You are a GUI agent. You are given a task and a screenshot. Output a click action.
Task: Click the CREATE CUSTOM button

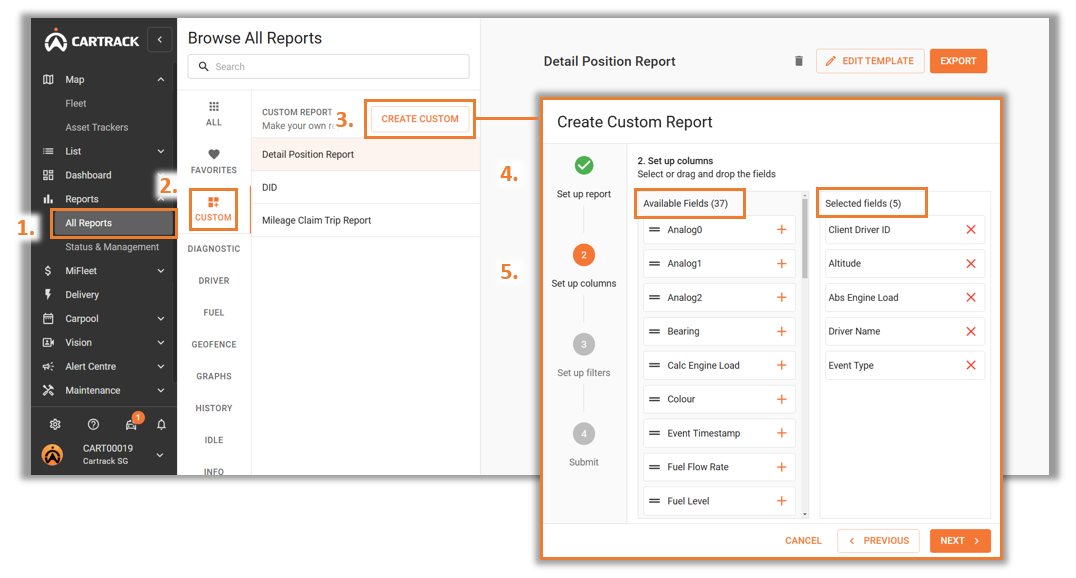click(x=420, y=119)
